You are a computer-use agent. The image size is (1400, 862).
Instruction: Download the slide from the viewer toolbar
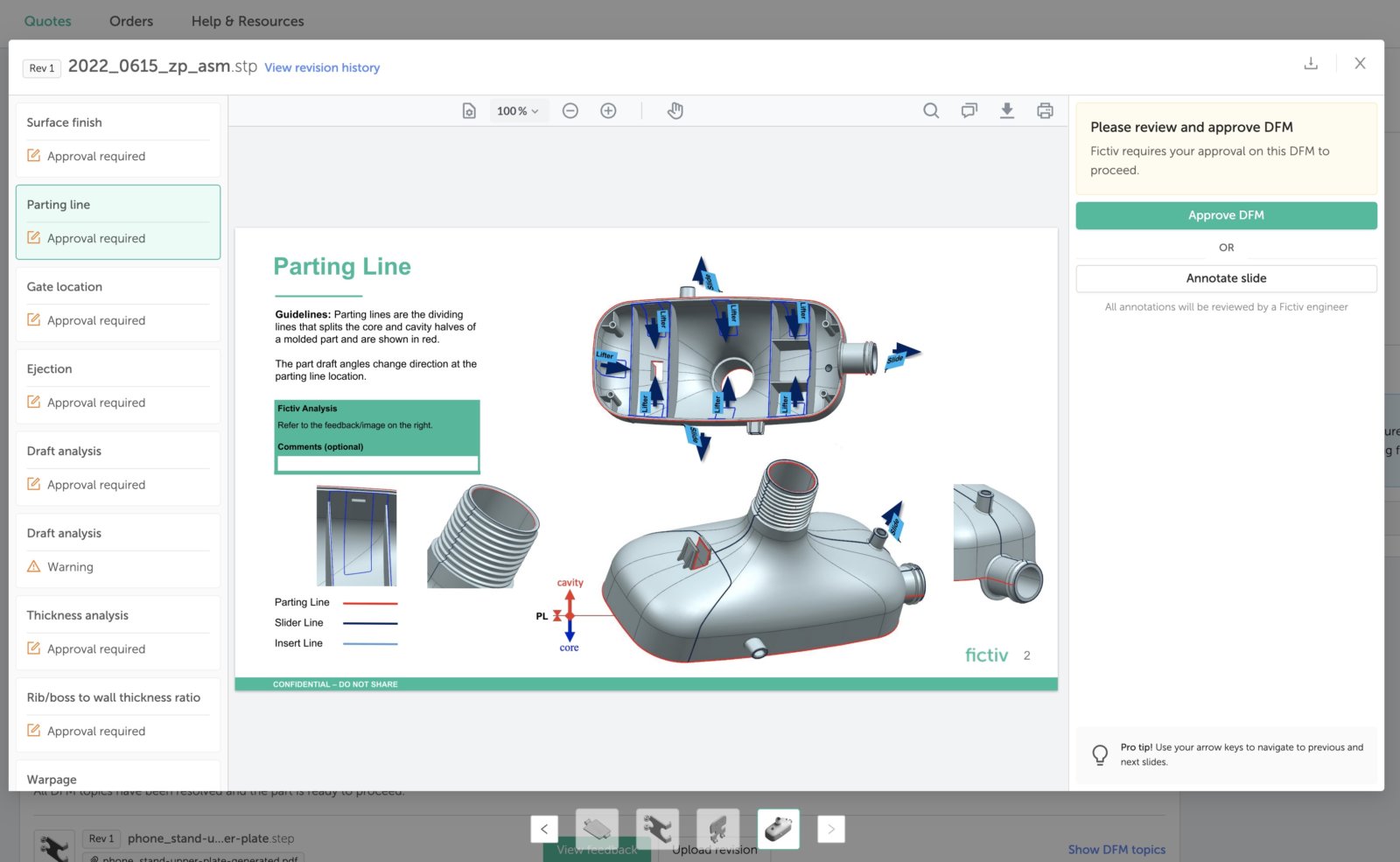click(x=1007, y=110)
